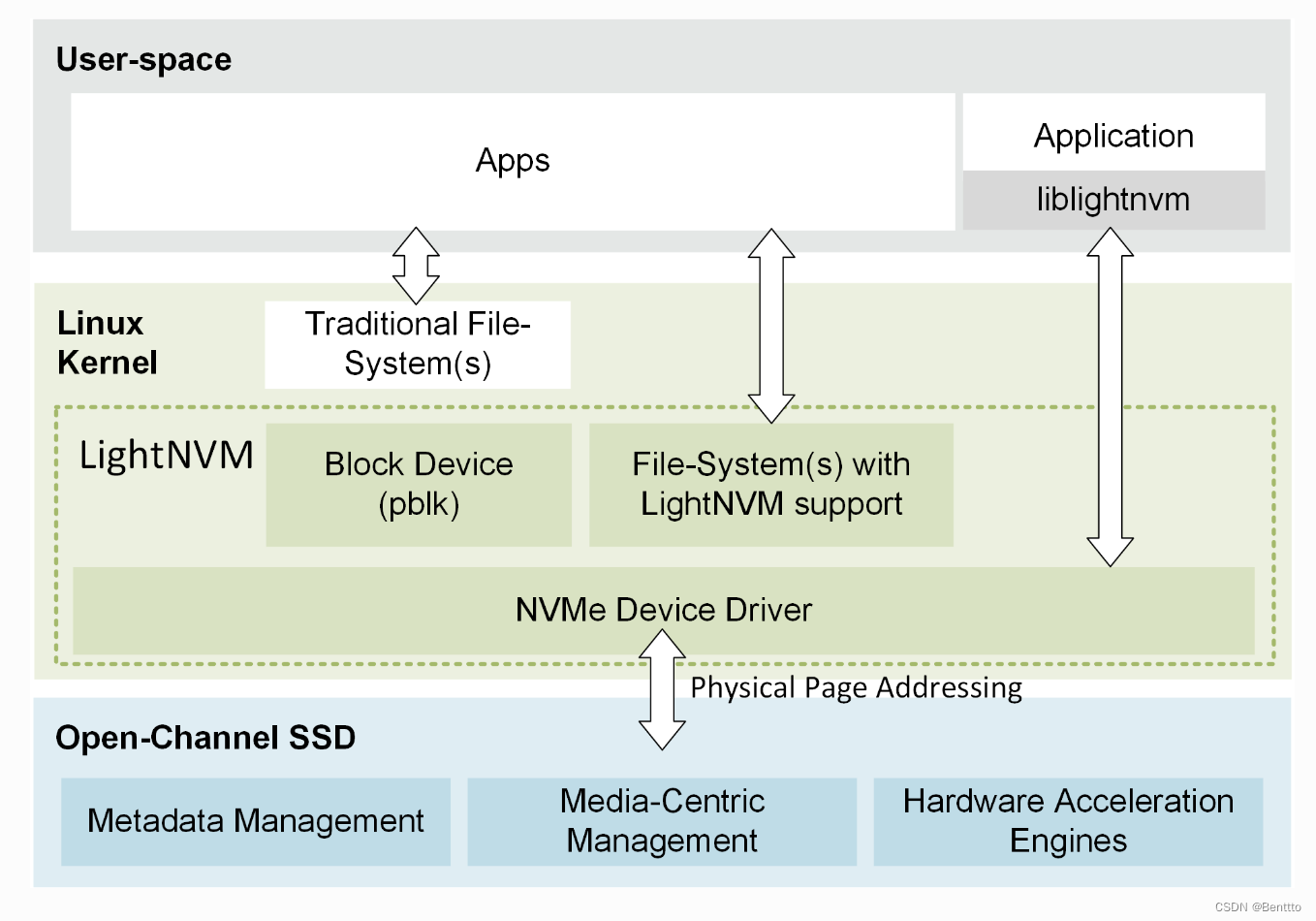Switch to the User-space section header
The height and width of the screenshot is (921, 1316).
click(x=143, y=59)
